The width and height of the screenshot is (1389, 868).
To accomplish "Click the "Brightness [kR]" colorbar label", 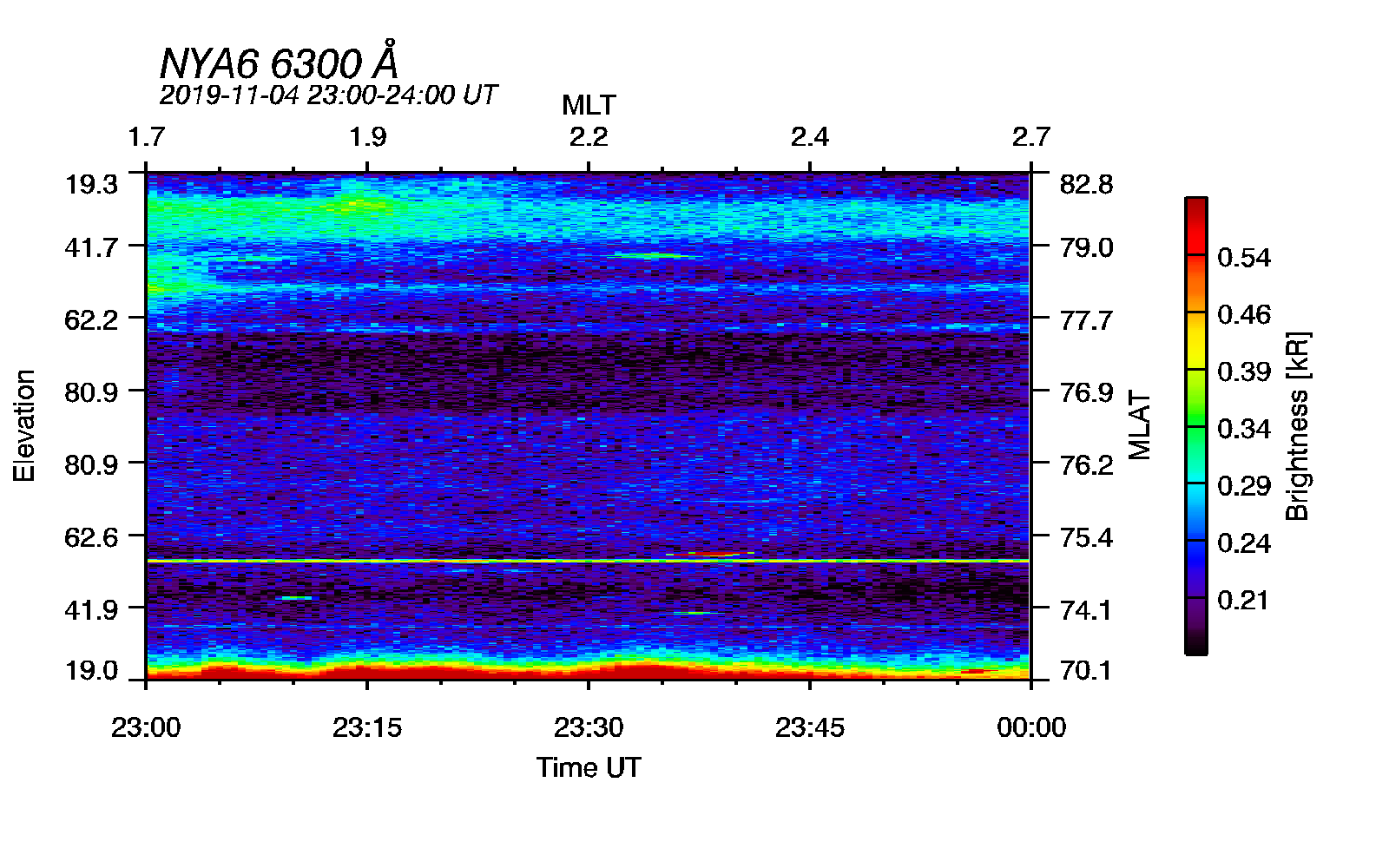I will coord(1297,425).
